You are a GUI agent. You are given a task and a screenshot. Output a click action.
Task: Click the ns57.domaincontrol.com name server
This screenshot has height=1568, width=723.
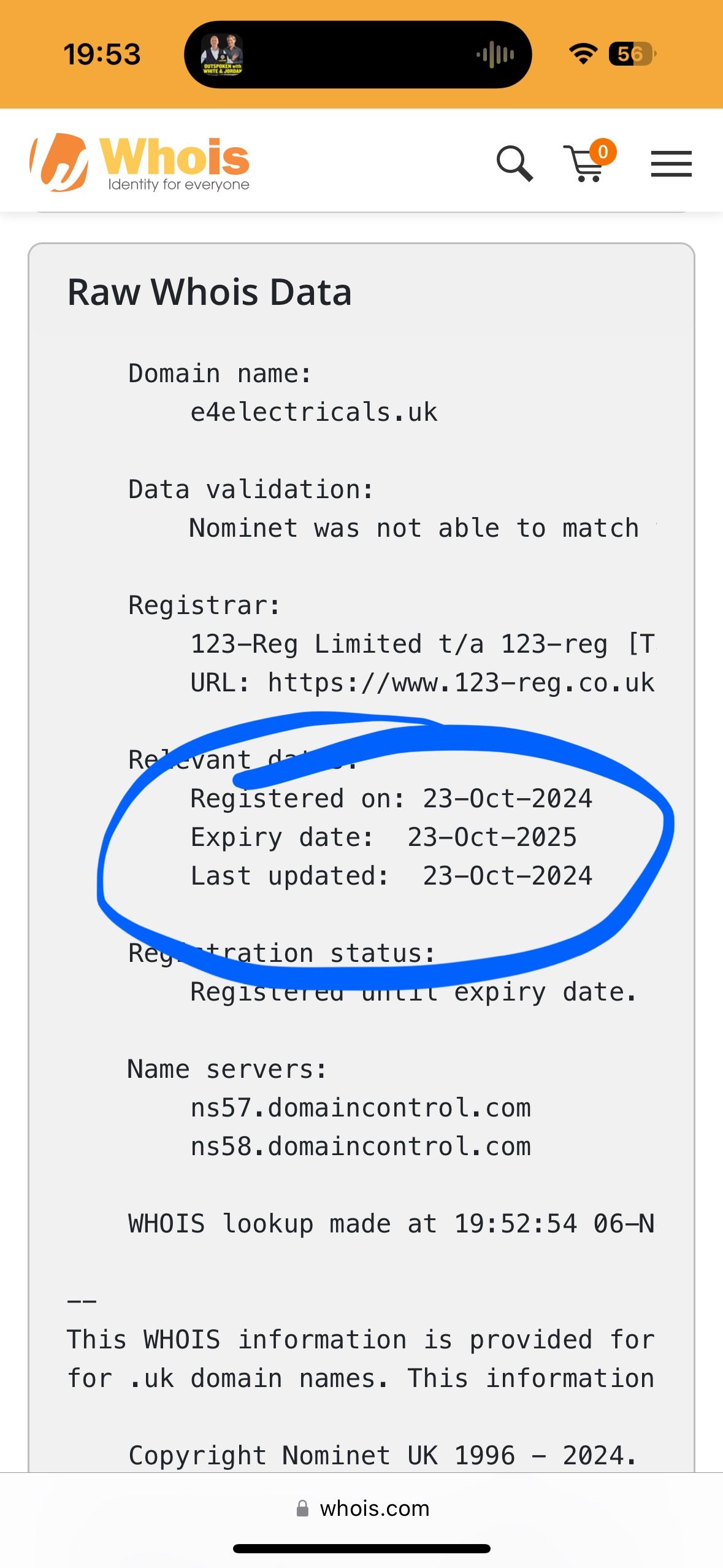point(361,1108)
